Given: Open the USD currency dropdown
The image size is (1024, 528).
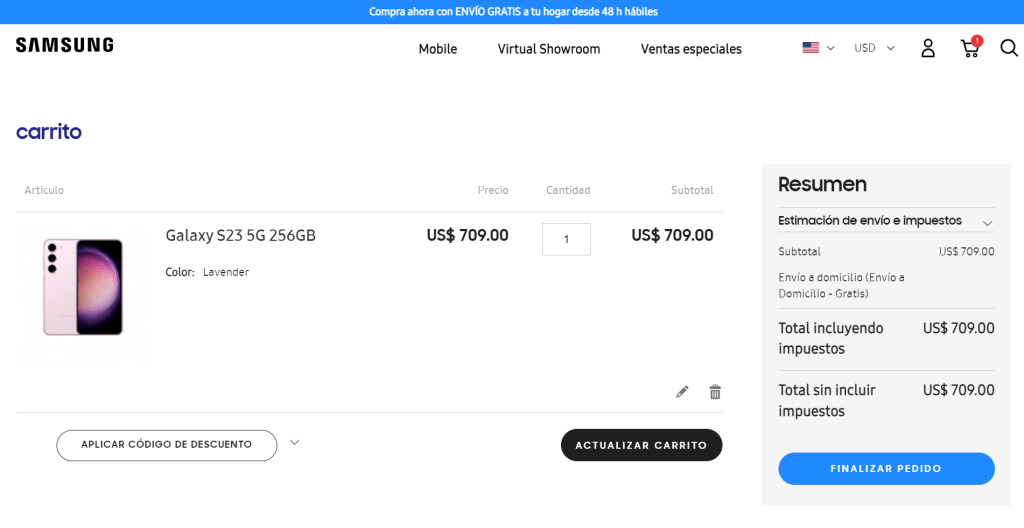Looking at the screenshot, I should click(874, 48).
